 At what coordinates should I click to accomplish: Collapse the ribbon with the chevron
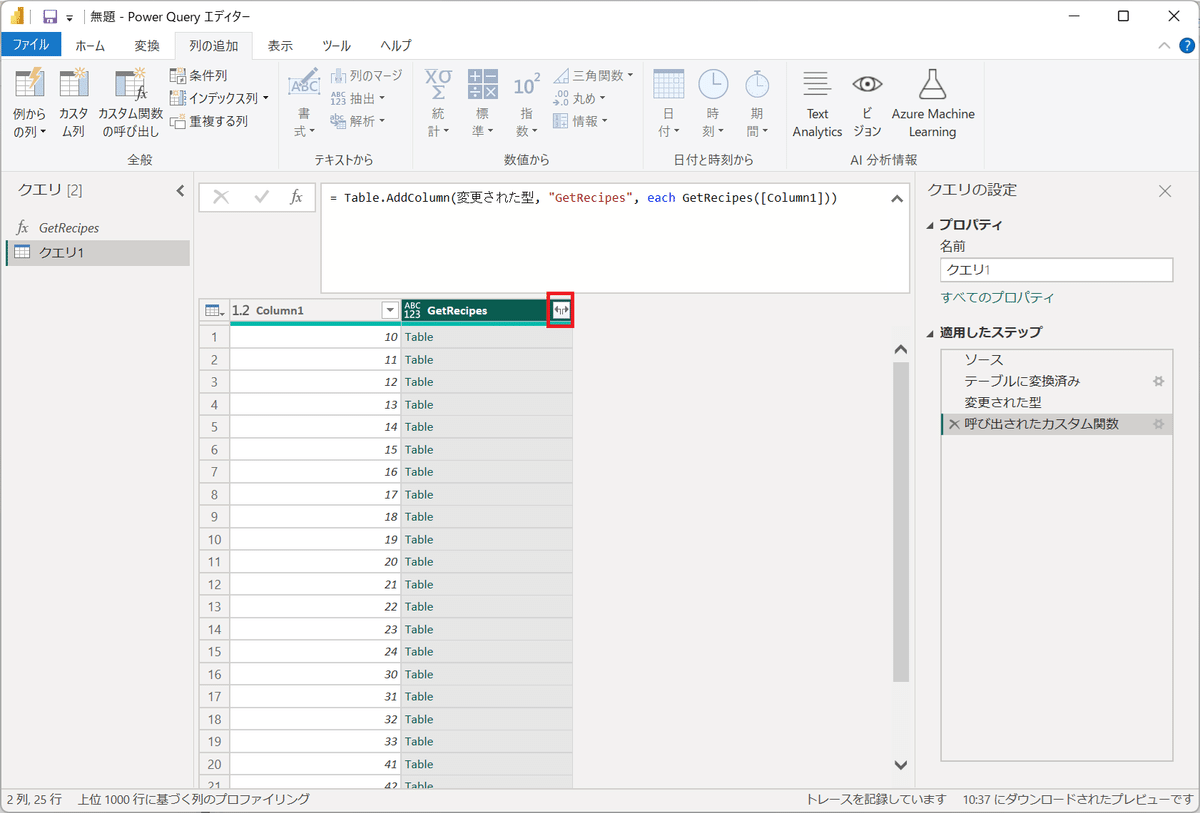coord(1164,45)
